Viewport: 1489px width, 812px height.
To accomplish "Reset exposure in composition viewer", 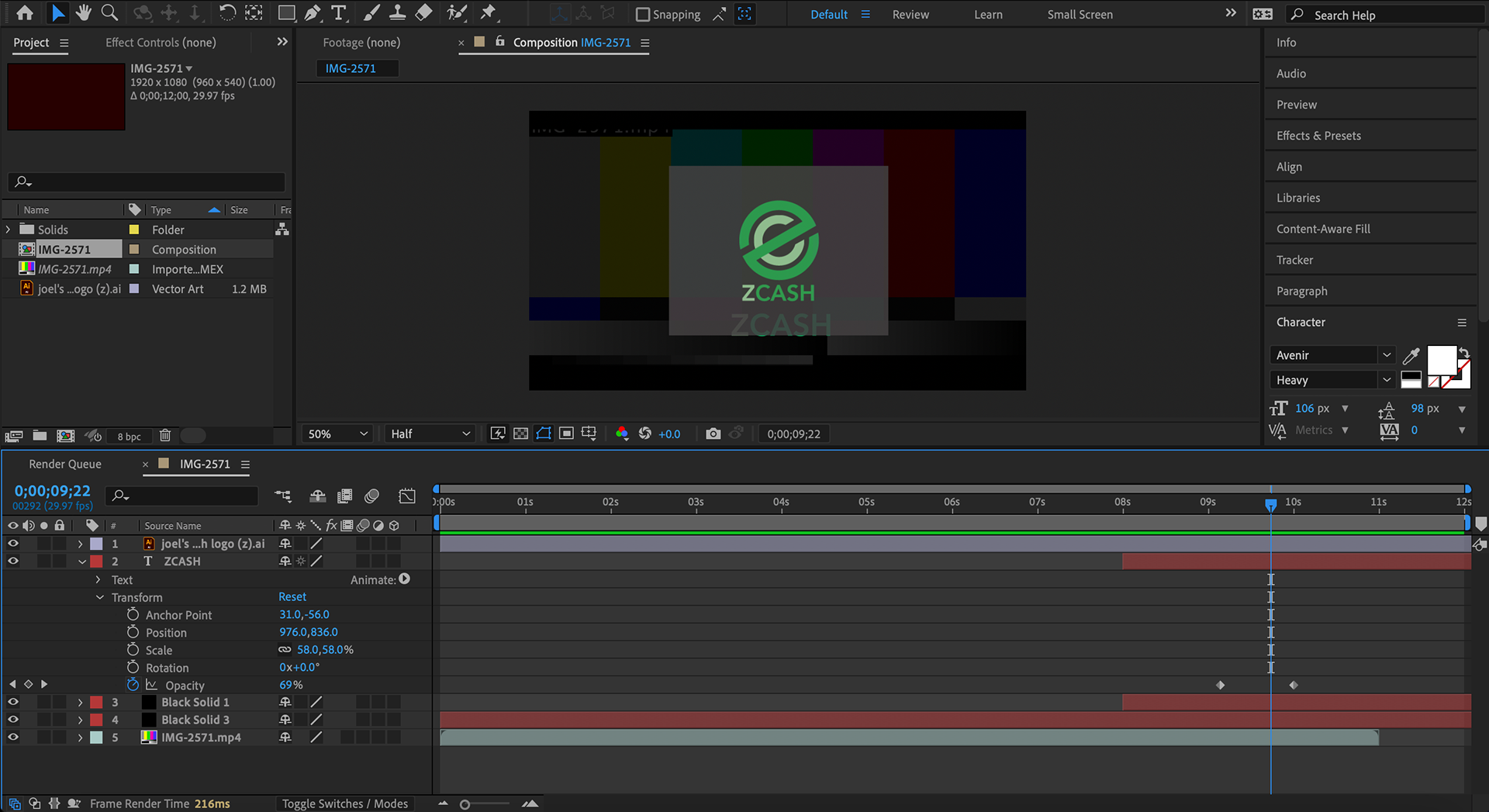I will pyautogui.click(x=645, y=434).
